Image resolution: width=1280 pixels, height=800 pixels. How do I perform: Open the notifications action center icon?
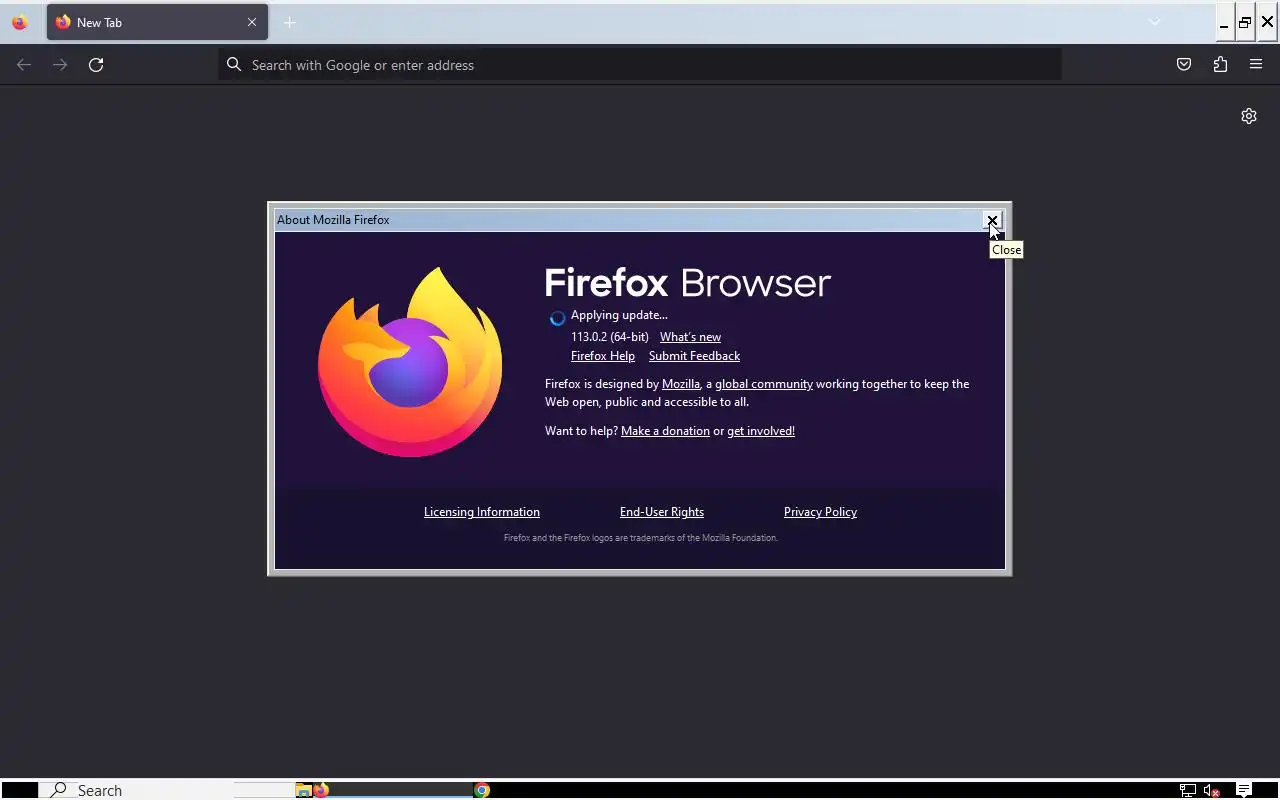(x=1244, y=790)
